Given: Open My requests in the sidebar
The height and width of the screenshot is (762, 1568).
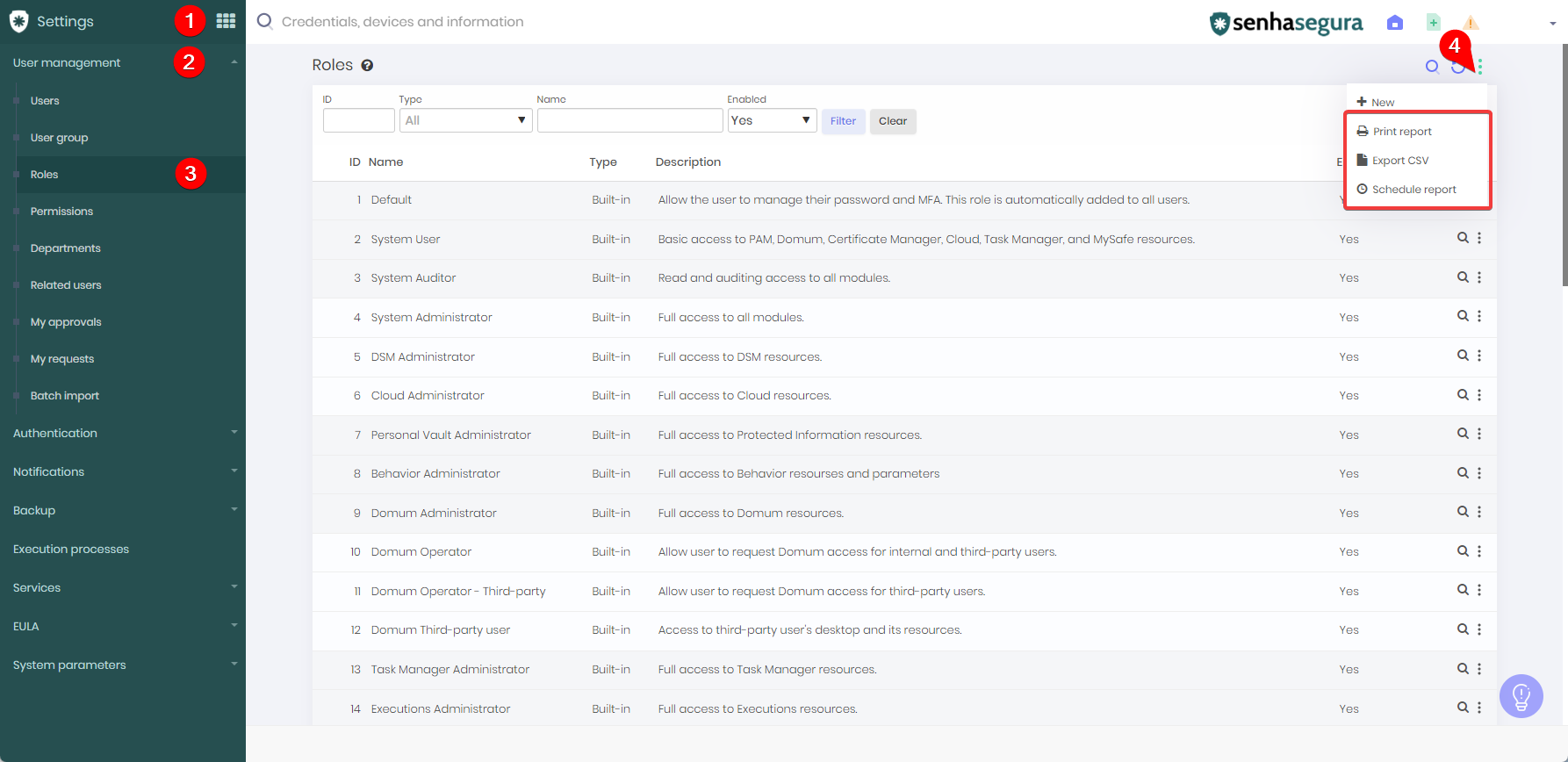Looking at the screenshot, I should coord(61,359).
